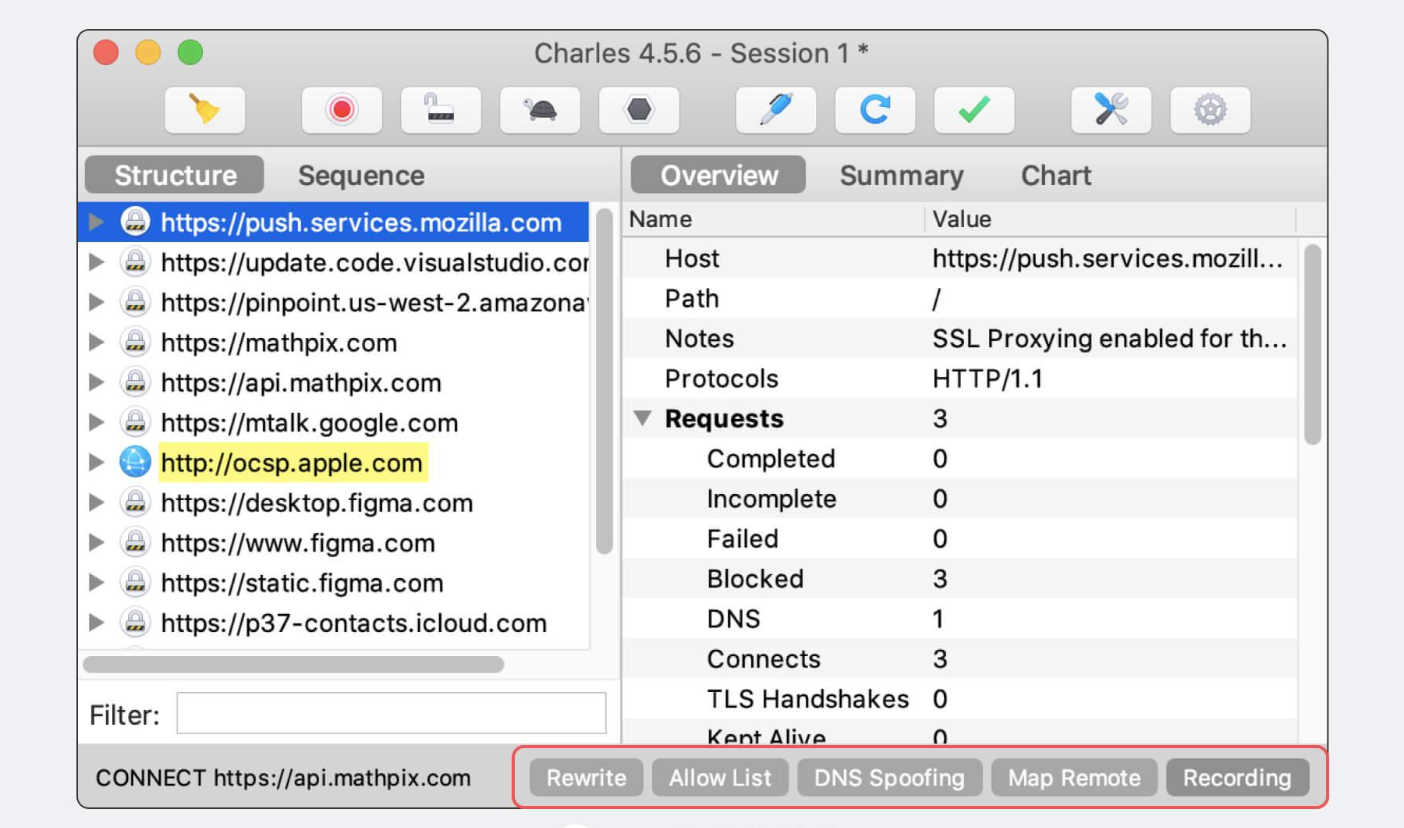Collapse the Requests section in Overview
Viewport: 1404px width, 828px height.
643,419
